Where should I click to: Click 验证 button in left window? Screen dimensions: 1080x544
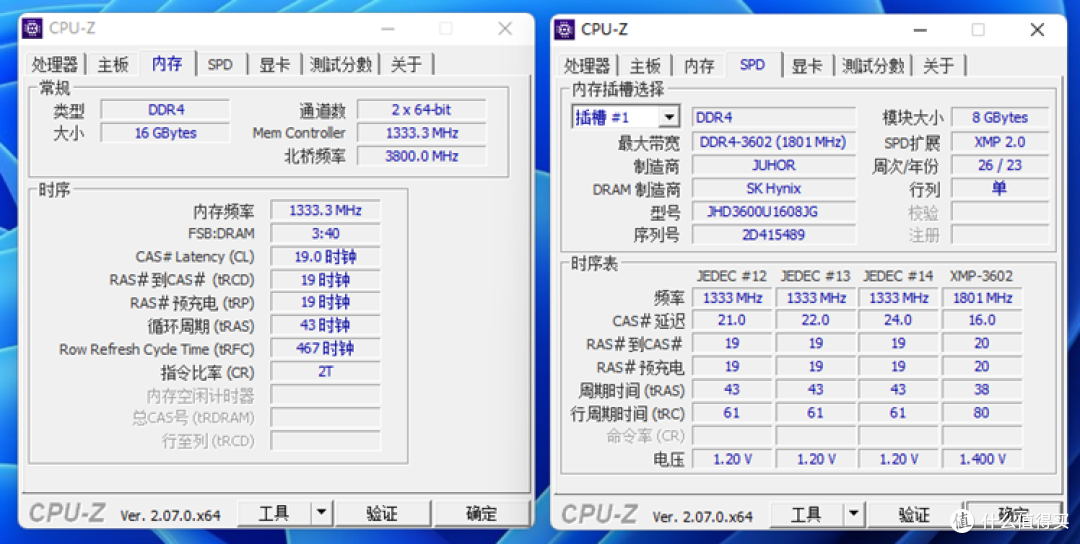point(382,514)
